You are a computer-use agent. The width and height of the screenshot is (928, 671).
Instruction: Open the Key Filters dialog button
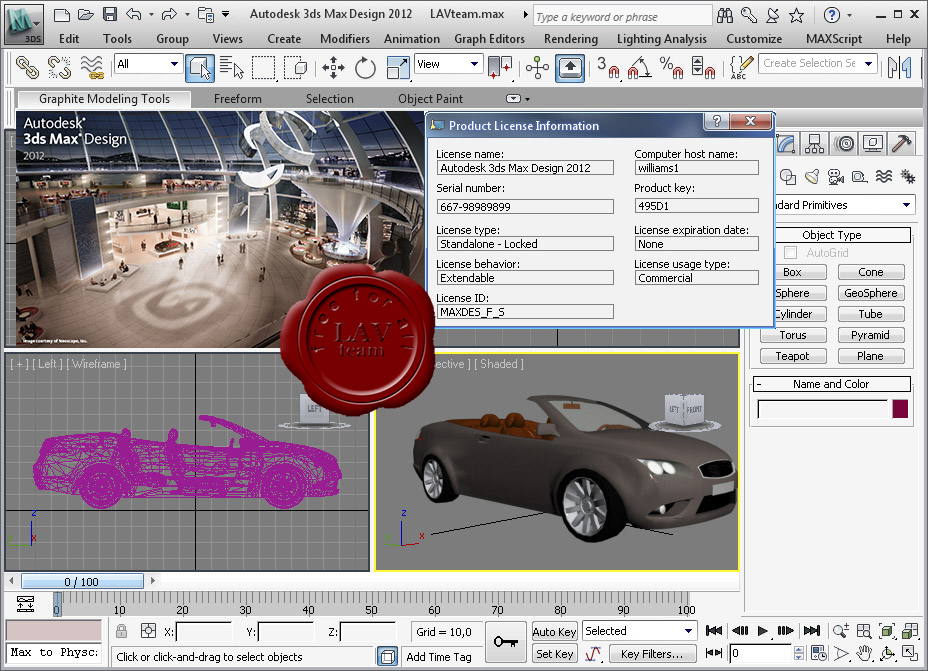point(652,654)
